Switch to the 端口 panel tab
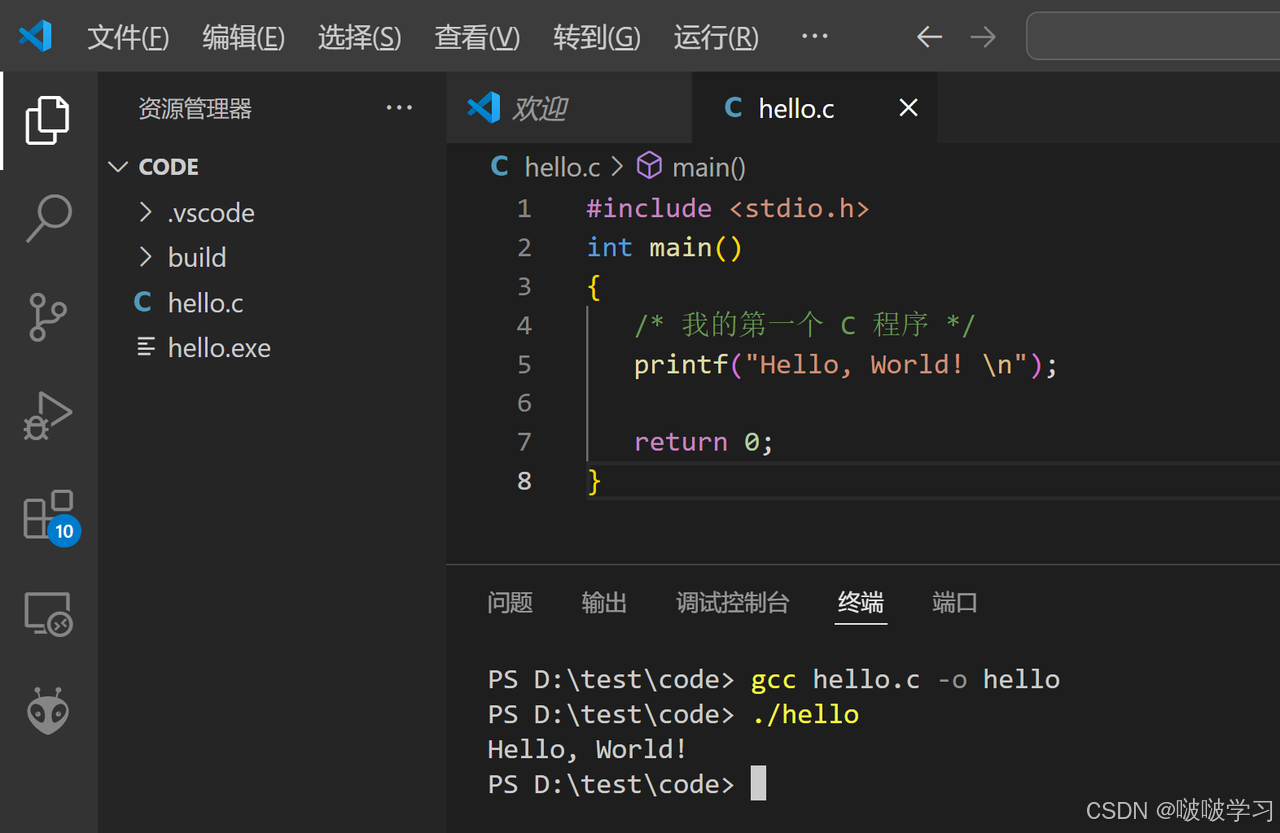Image resolution: width=1280 pixels, height=833 pixels. 955,602
